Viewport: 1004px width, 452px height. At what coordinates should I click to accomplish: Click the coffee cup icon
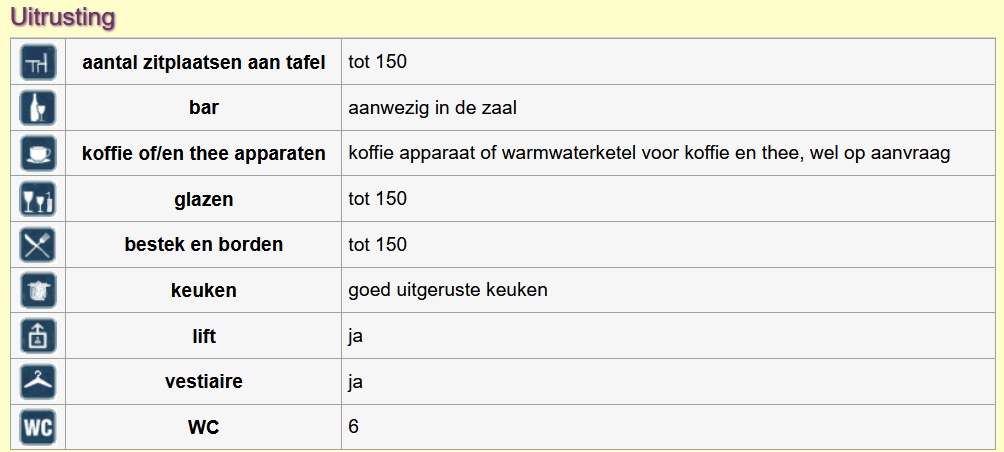coord(38,154)
